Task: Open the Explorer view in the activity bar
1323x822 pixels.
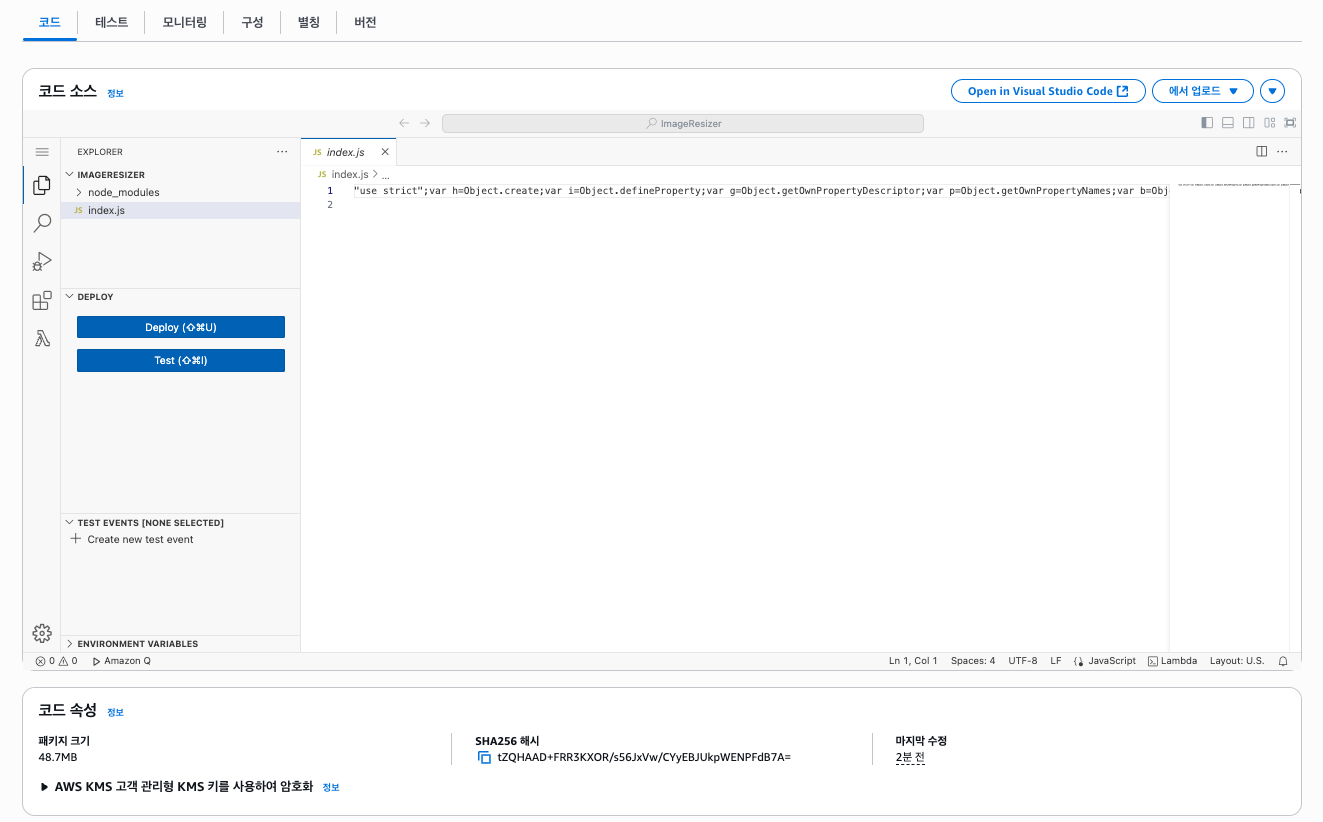Action: (42, 185)
